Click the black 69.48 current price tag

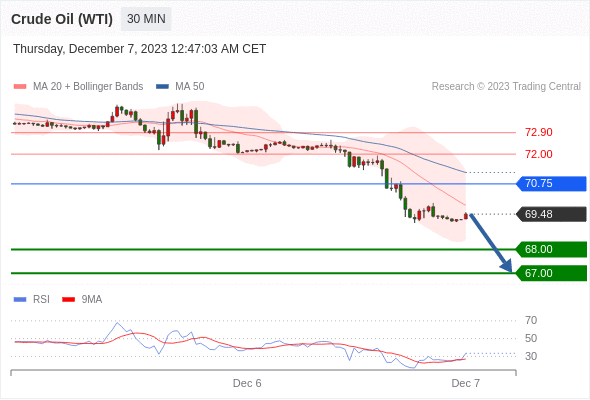(x=551, y=214)
